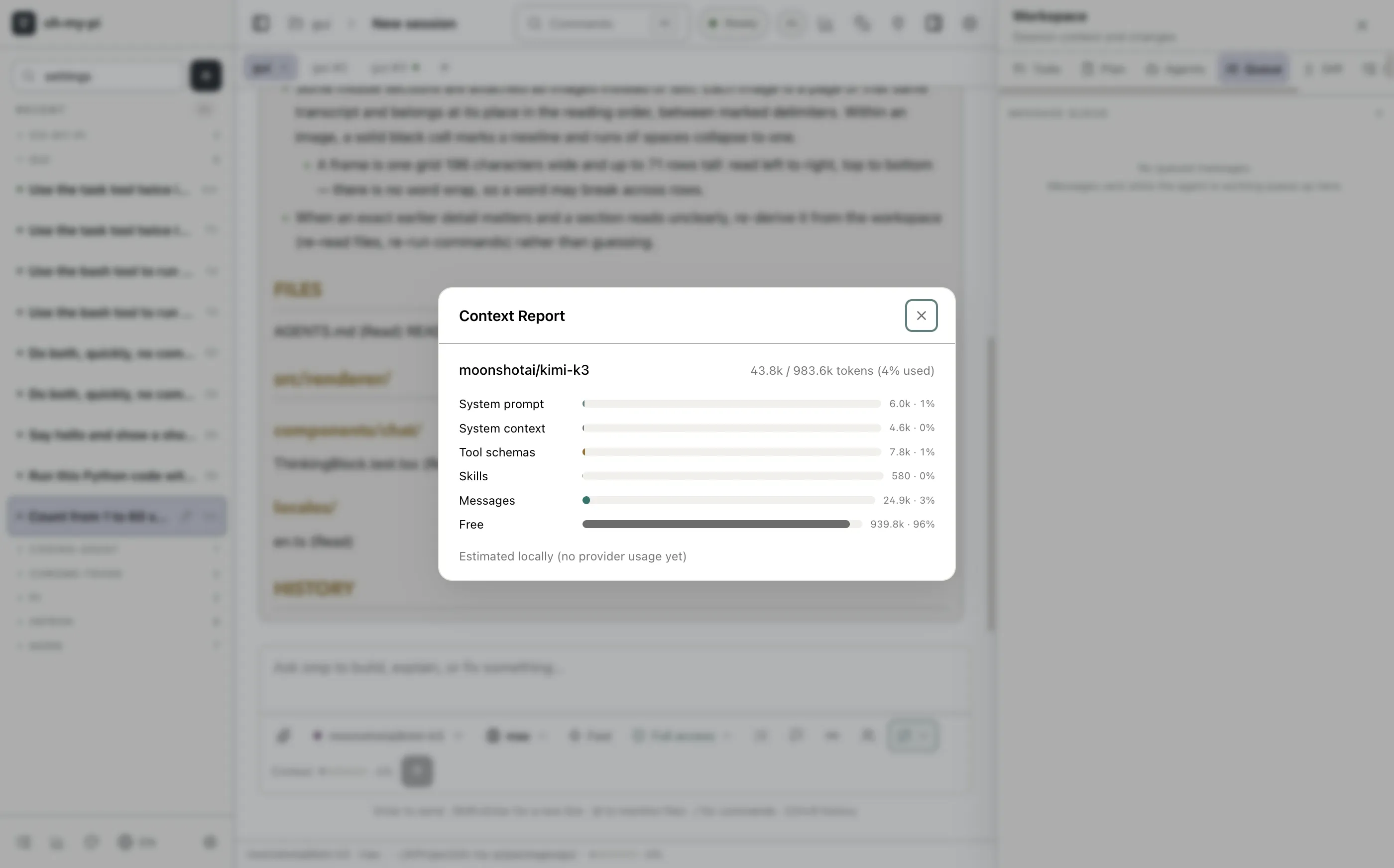Image resolution: width=1394 pixels, height=868 pixels.
Task: Click the "4.6k · 0%" value
Action: [x=912, y=428]
